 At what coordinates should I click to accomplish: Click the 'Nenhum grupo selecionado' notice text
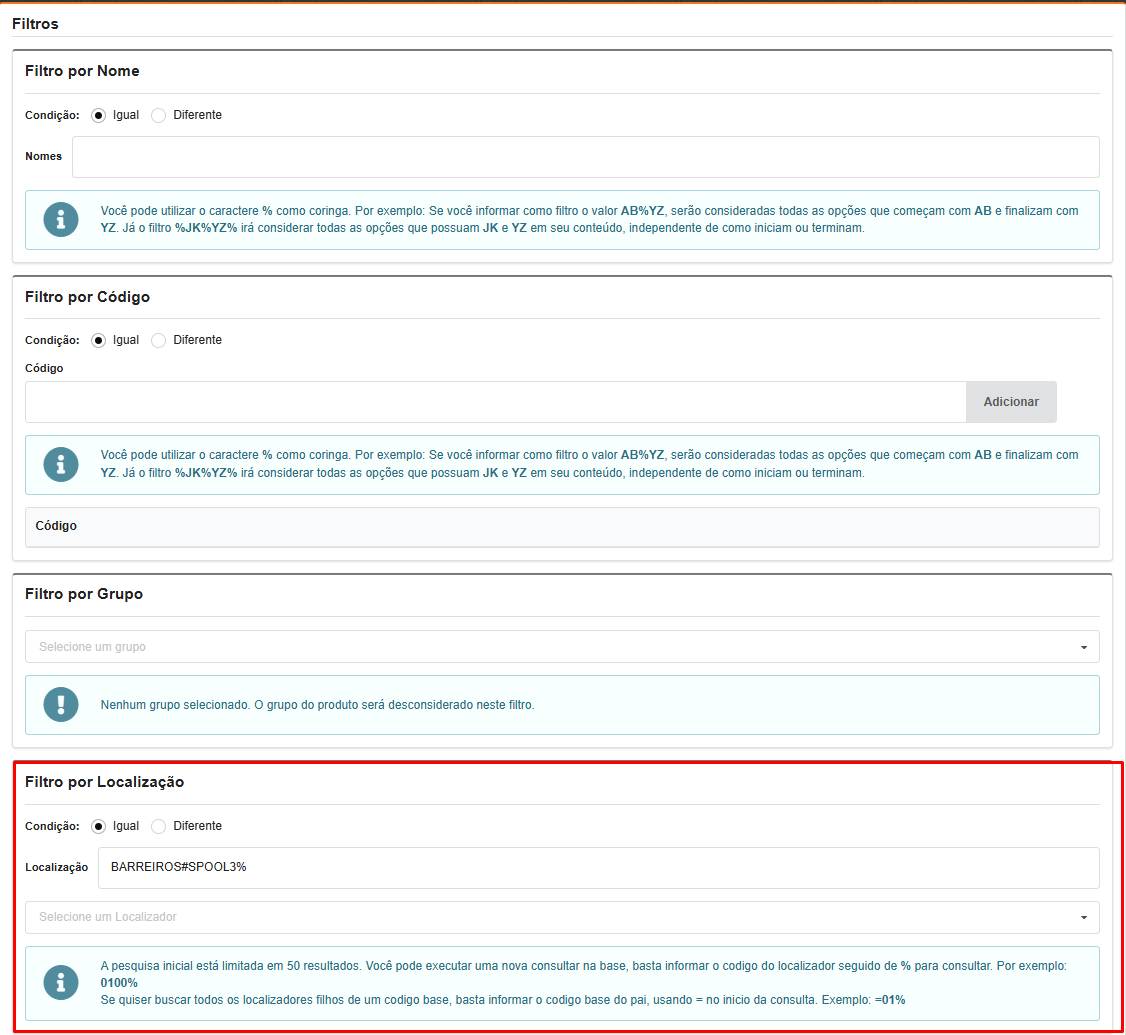pyautogui.click(x=317, y=705)
